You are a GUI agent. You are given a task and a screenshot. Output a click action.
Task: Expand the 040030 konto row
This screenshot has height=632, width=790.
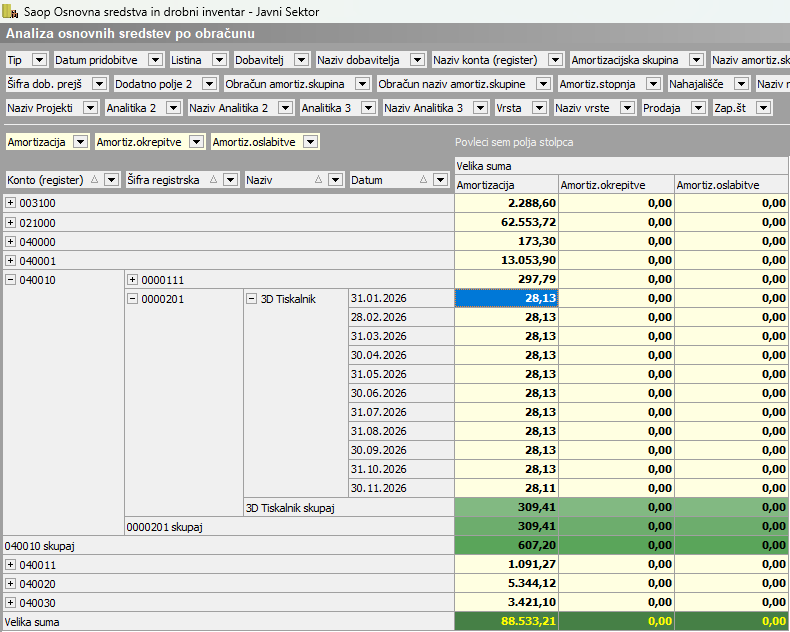click(11, 602)
